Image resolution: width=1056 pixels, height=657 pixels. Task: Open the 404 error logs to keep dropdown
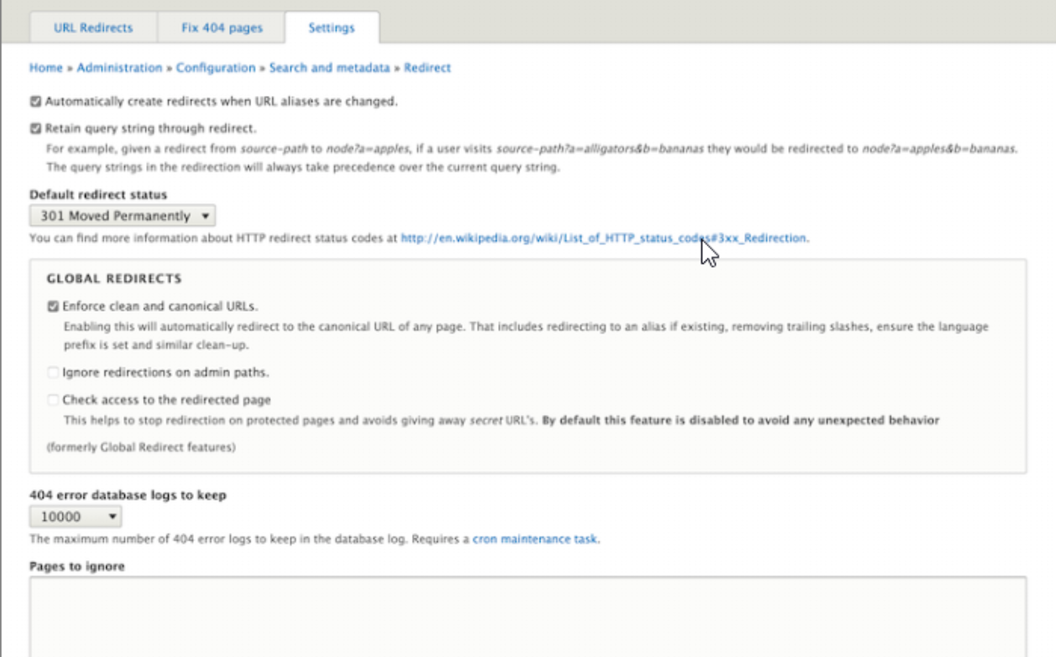[73, 516]
